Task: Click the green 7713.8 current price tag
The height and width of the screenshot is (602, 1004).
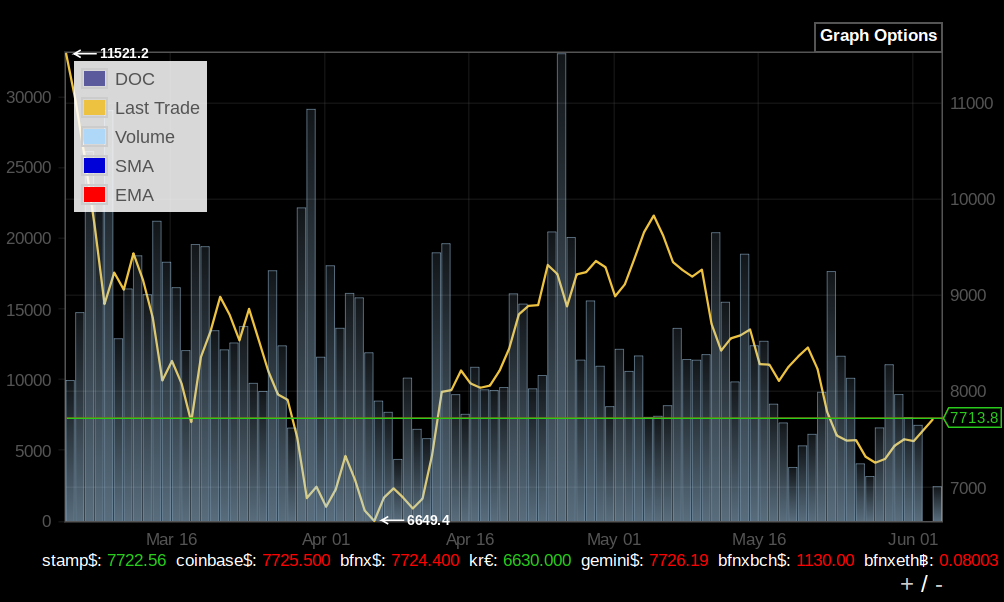Action: [973, 418]
